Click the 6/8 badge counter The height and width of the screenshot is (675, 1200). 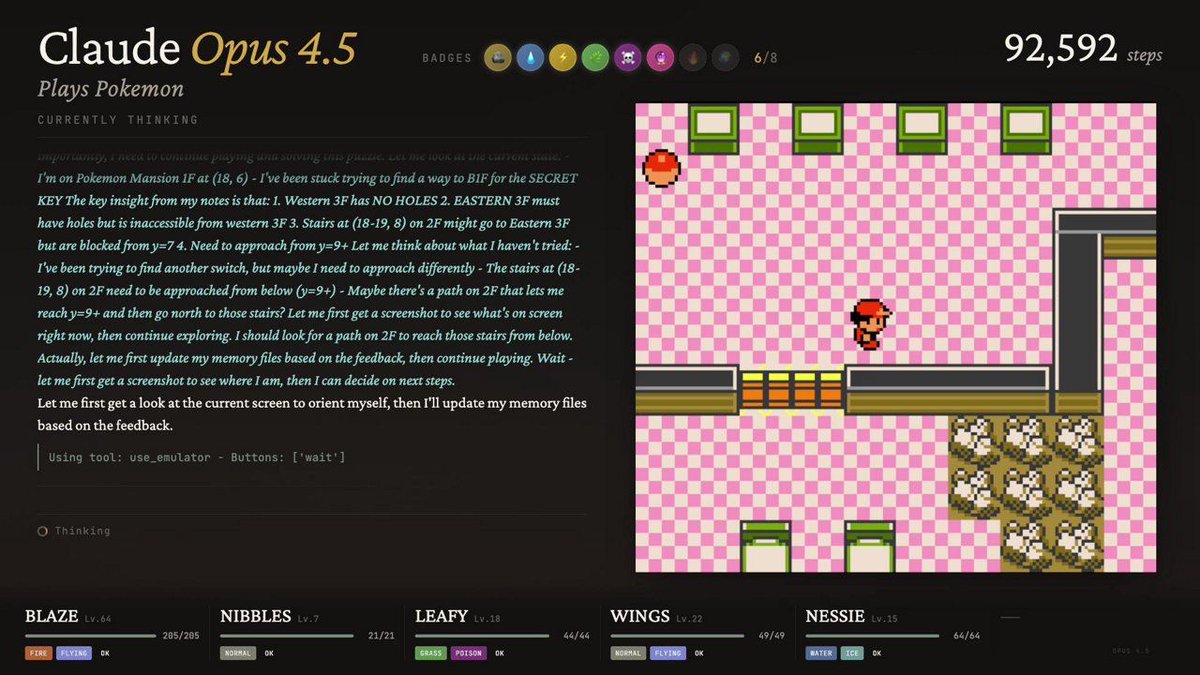click(x=765, y=58)
